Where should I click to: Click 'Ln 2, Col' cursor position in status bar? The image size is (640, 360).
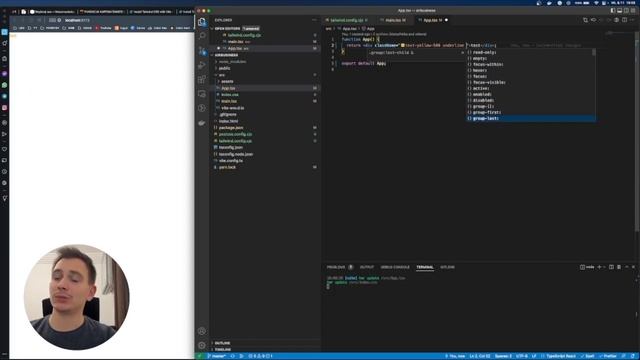pyautogui.click(x=479, y=356)
